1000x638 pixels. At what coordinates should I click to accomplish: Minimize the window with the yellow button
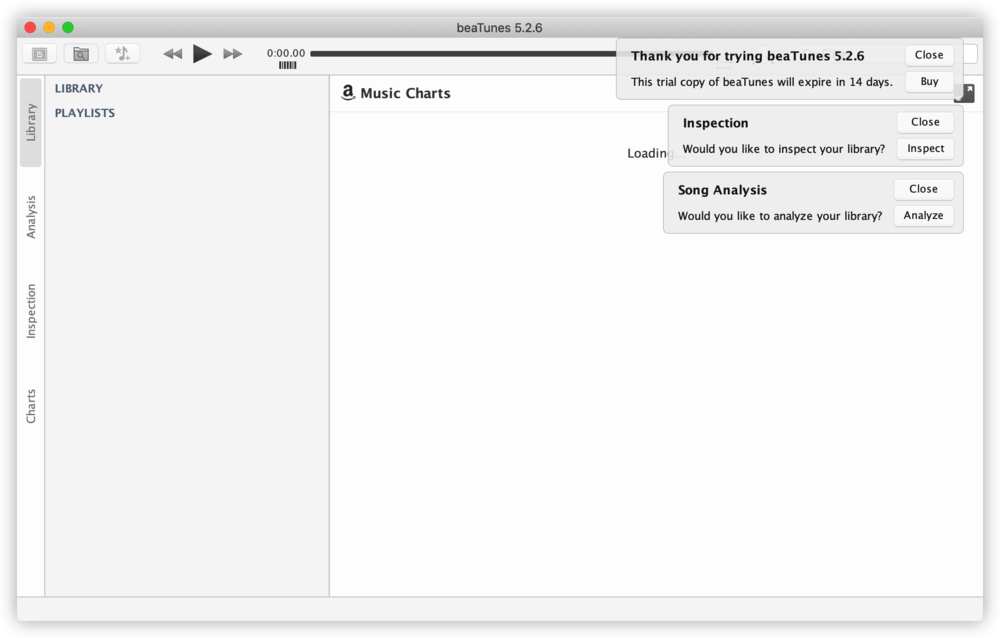(x=49, y=27)
